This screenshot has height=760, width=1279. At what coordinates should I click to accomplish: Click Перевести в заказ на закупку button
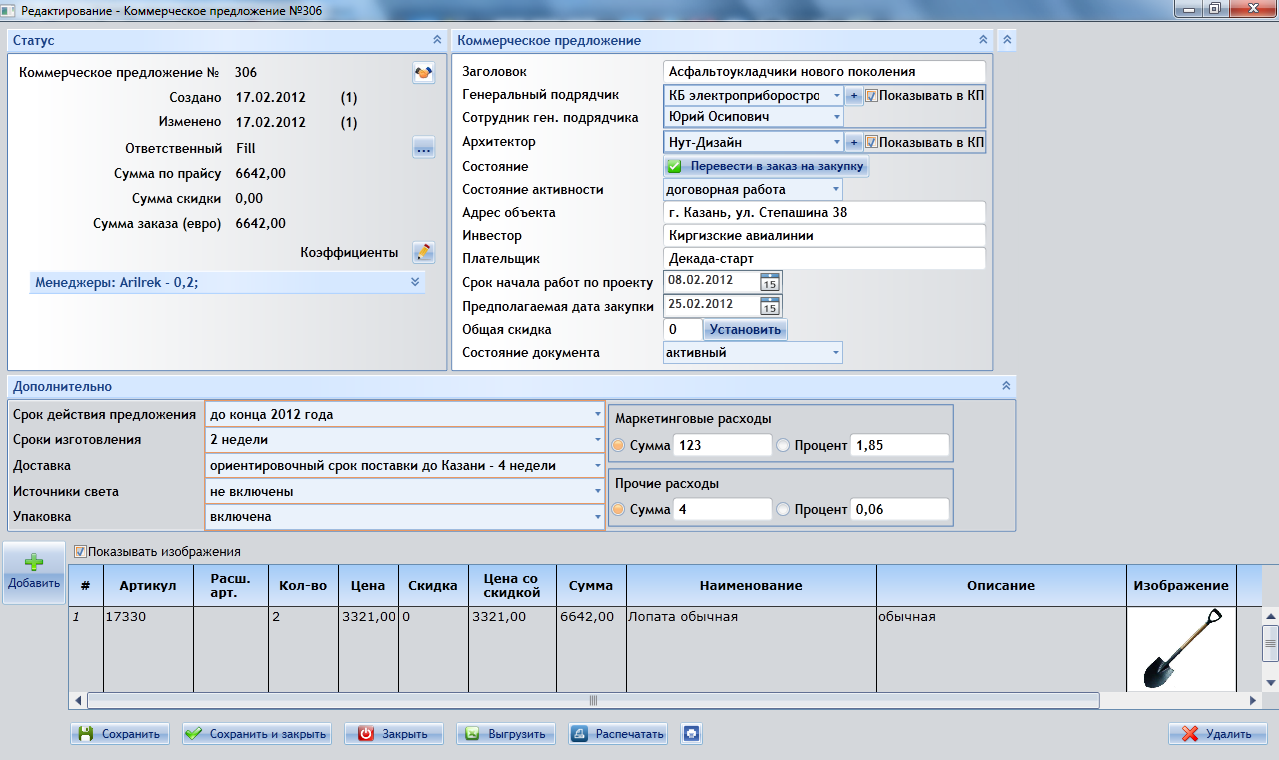click(x=766, y=166)
